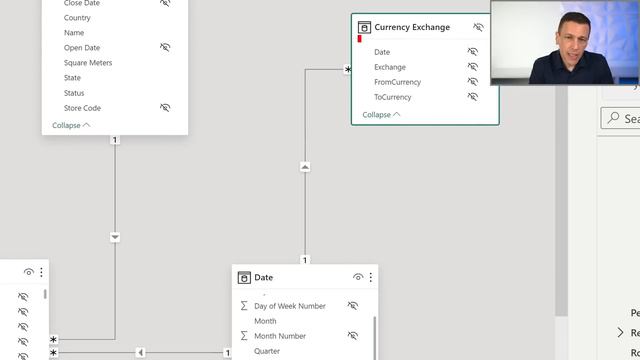Select the Exchange field in Currency Exchange
Viewport: 640px width, 360px height.
(x=390, y=67)
